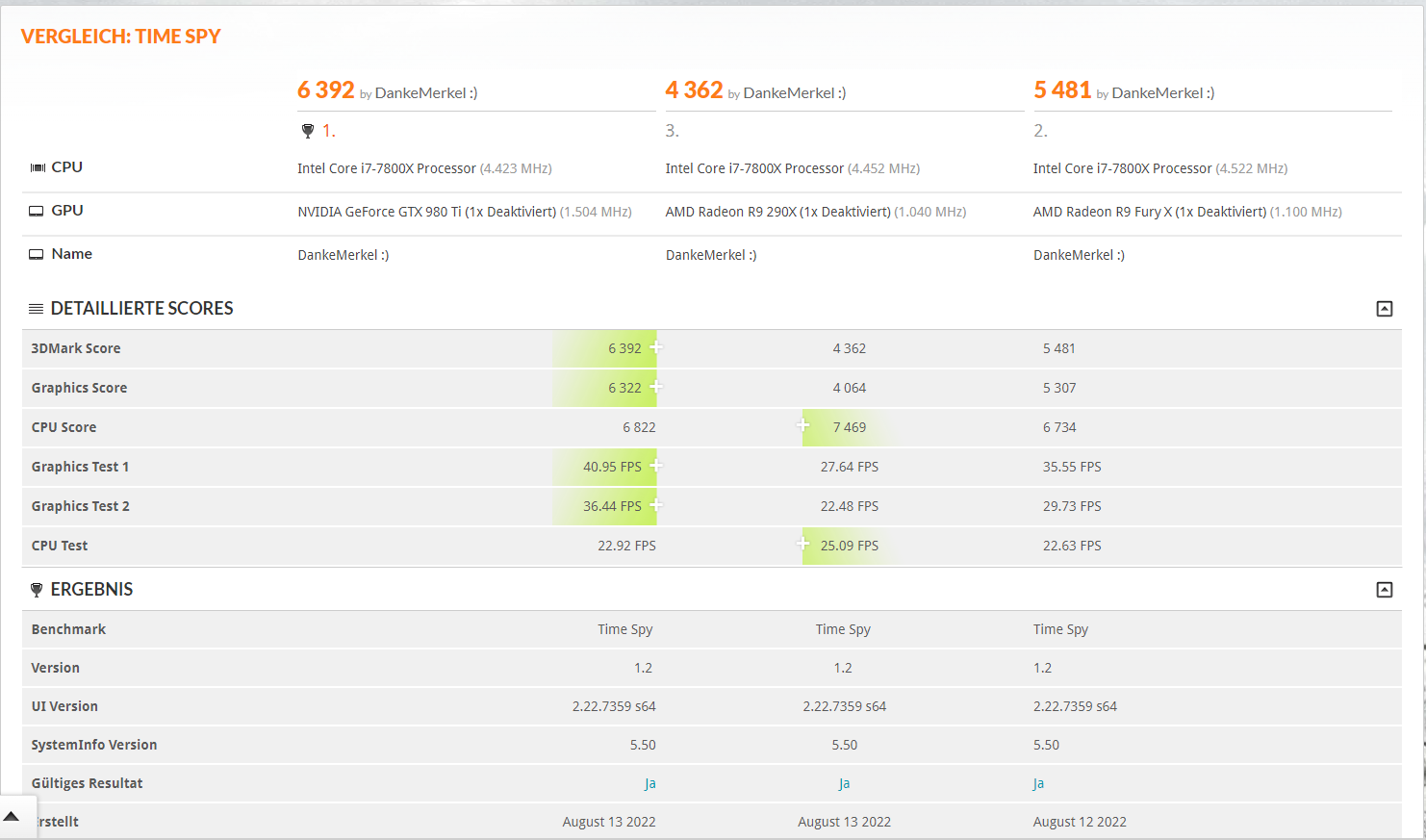Click 6 734 CPU Score value
This screenshot has height=840, width=1426.
(1059, 427)
